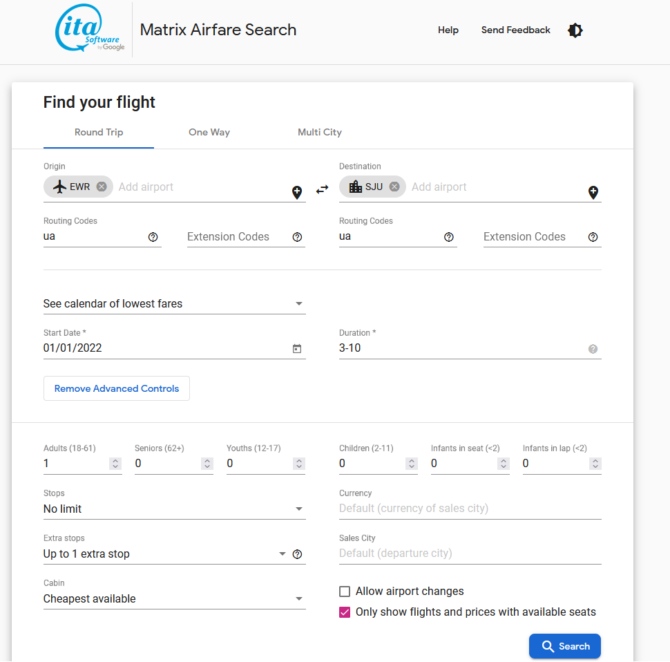Show help for the Duration field

point(593,349)
